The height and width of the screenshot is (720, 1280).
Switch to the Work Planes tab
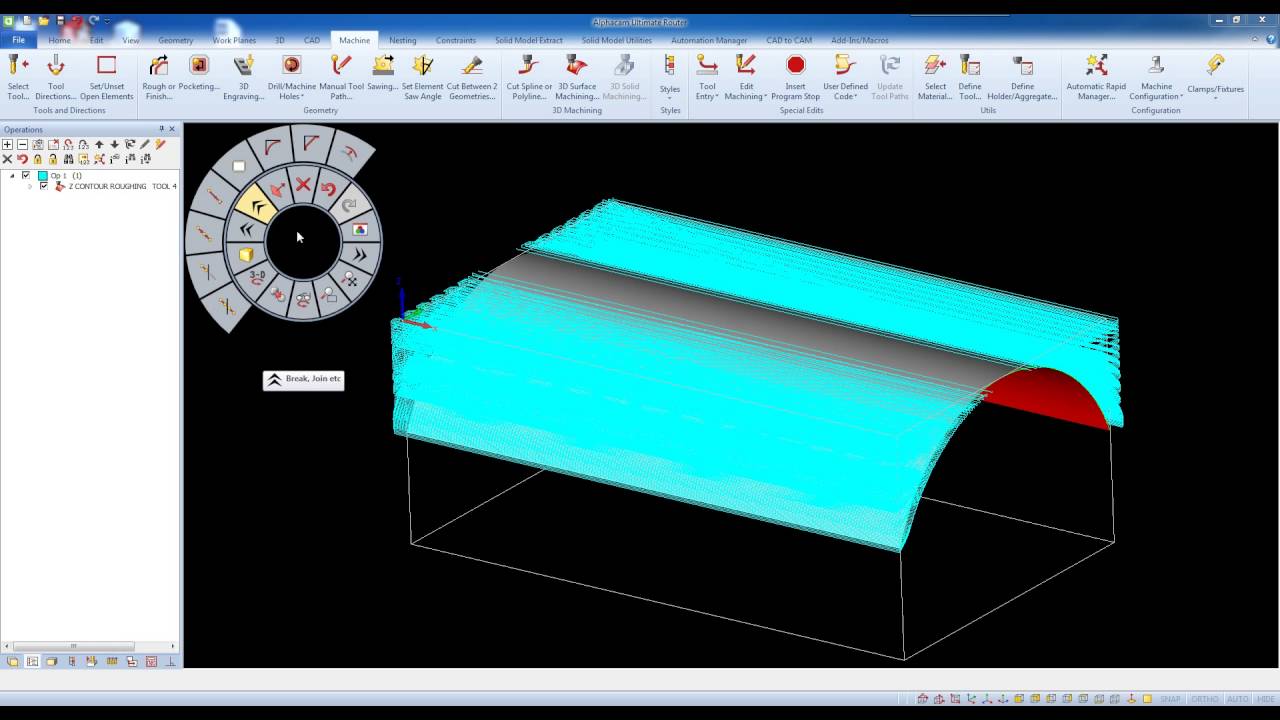click(234, 40)
